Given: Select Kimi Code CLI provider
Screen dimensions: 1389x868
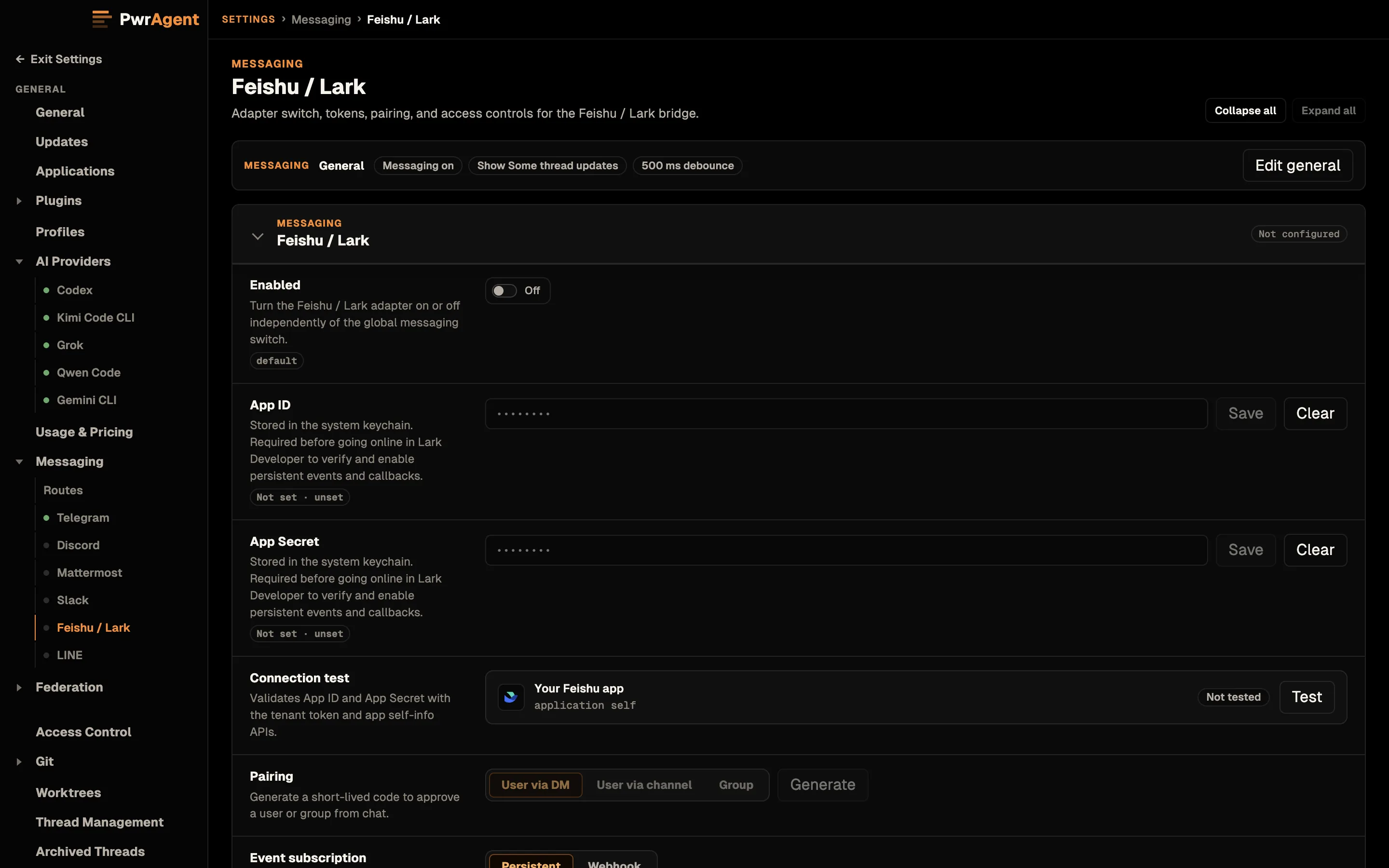Looking at the screenshot, I should (x=95, y=317).
